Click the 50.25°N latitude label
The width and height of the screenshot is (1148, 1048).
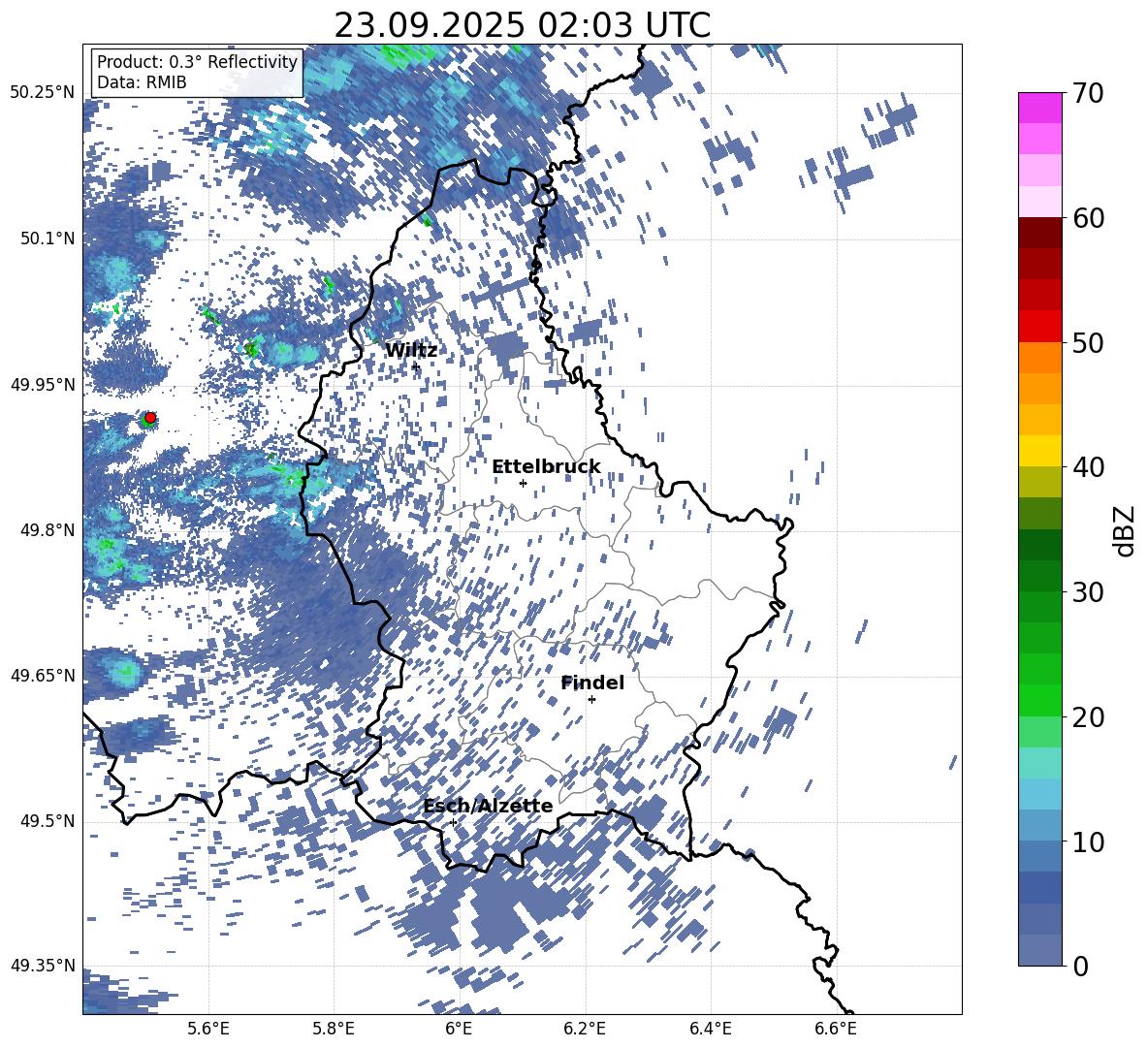click(x=43, y=93)
